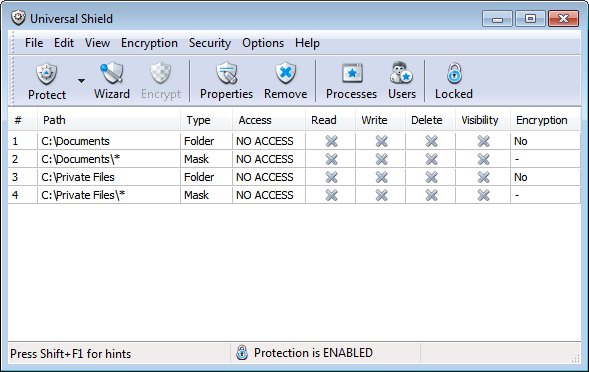
Task: Open the Edit menu
Action: [64, 43]
